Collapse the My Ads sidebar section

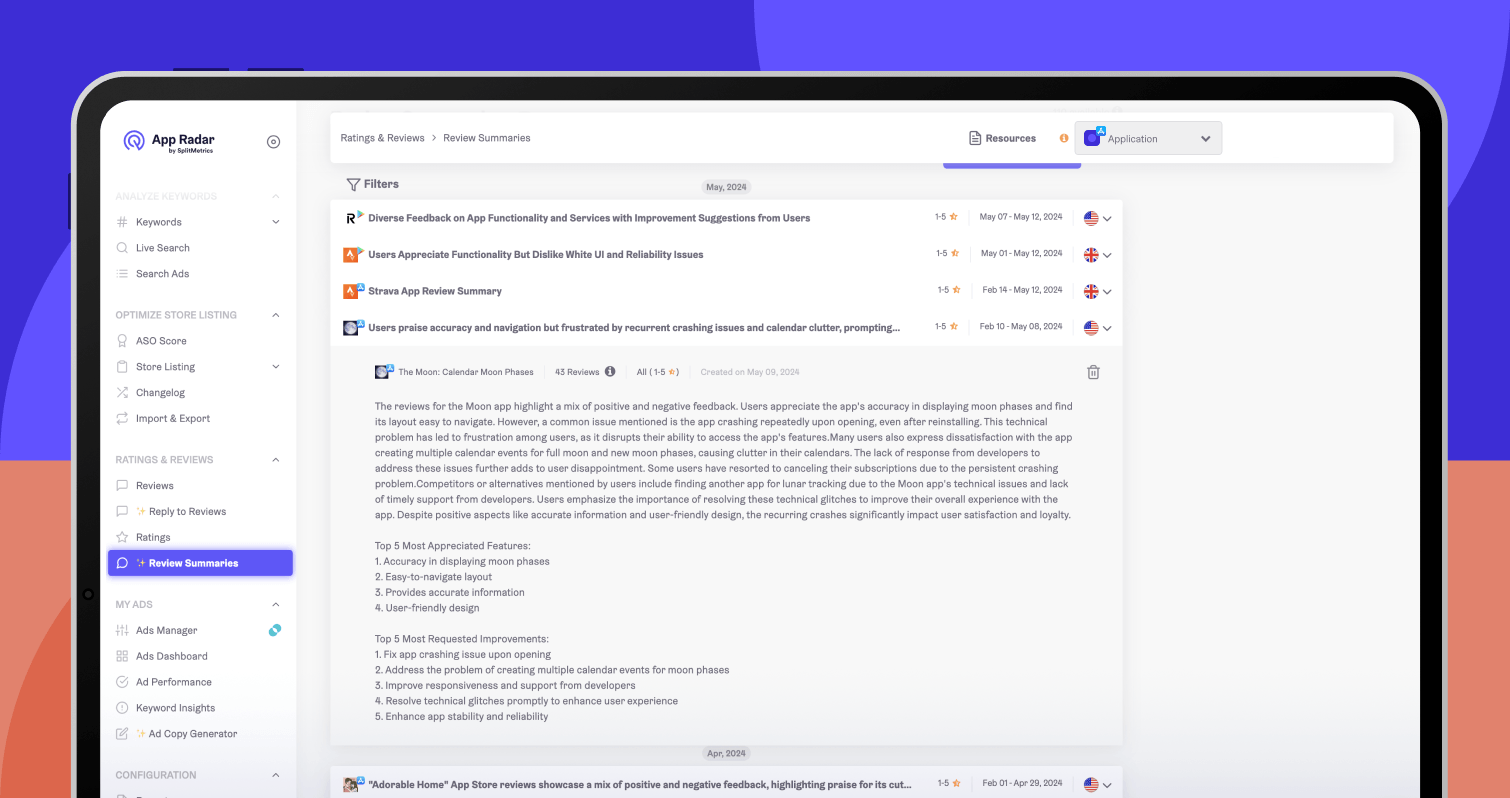(276, 605)
